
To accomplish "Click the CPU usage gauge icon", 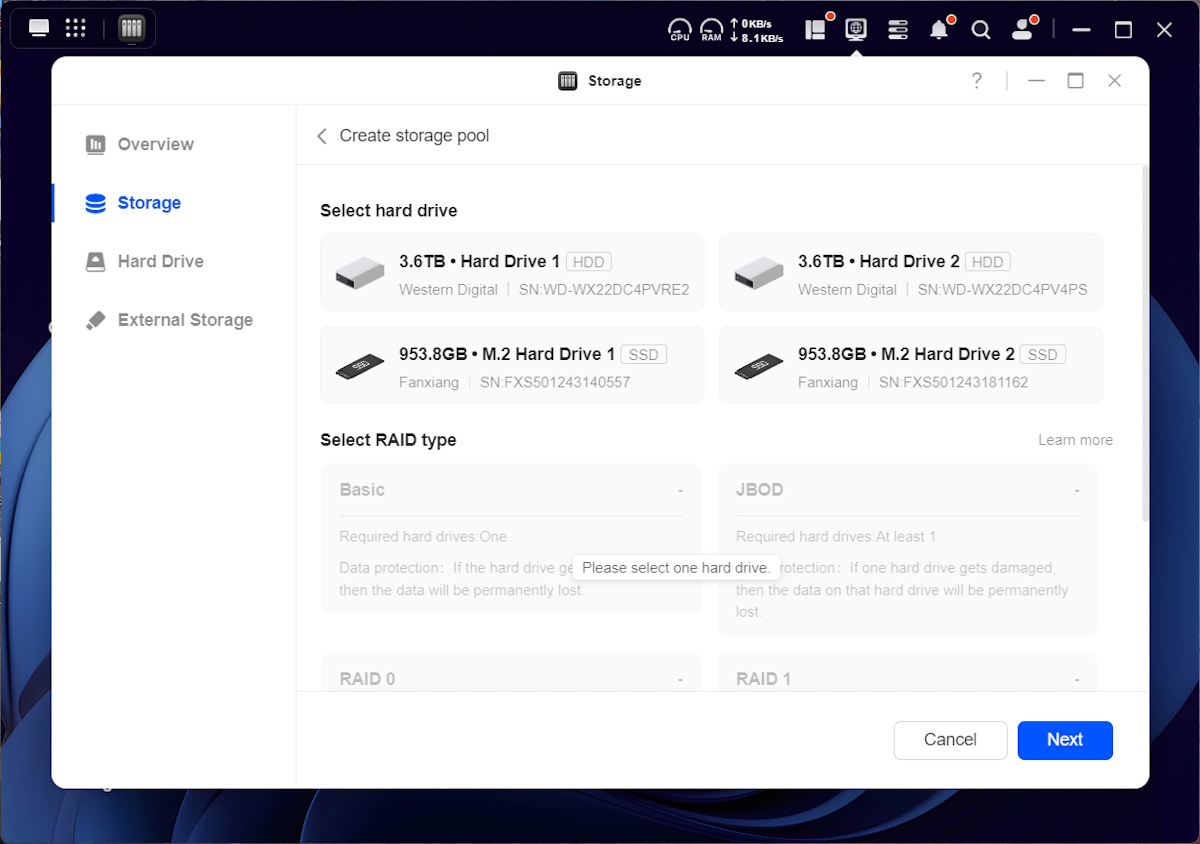I will [679, 30].
